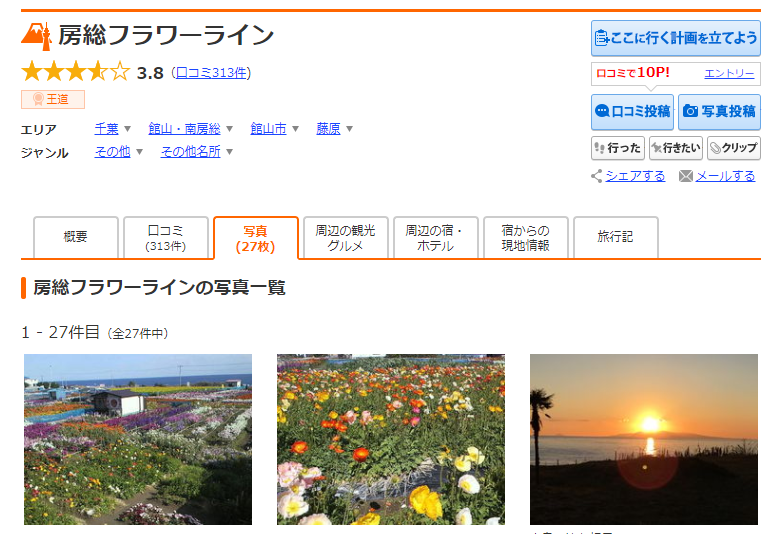Expand the その他名所 dropdown arrow
This screenshot has width=774, height=534.
230,152
